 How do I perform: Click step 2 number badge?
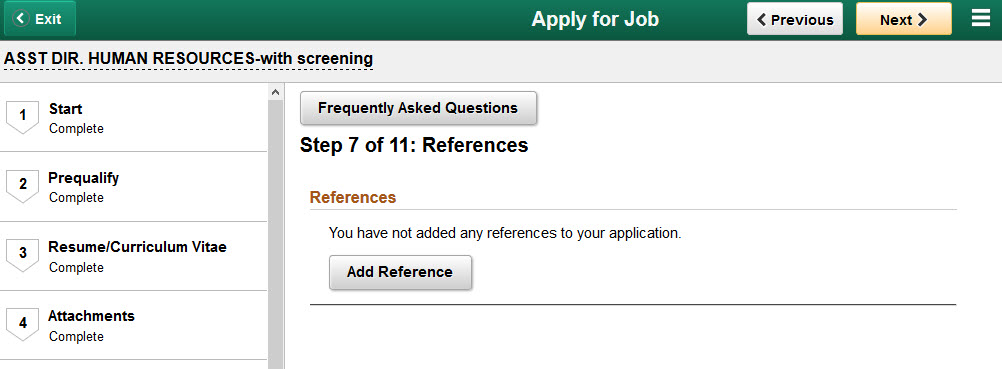pyautogui.click(x=23, y=185)
